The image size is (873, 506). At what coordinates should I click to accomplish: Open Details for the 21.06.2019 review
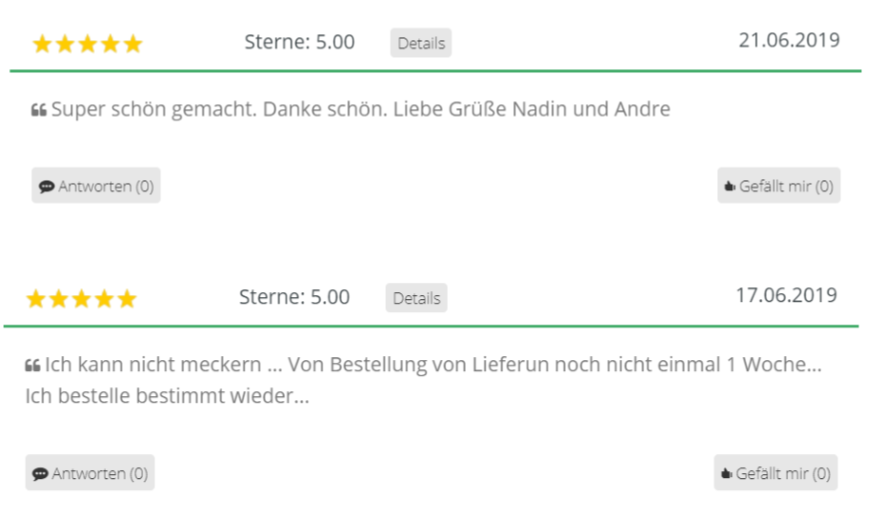pyautogui.click(x=420, y=43)
